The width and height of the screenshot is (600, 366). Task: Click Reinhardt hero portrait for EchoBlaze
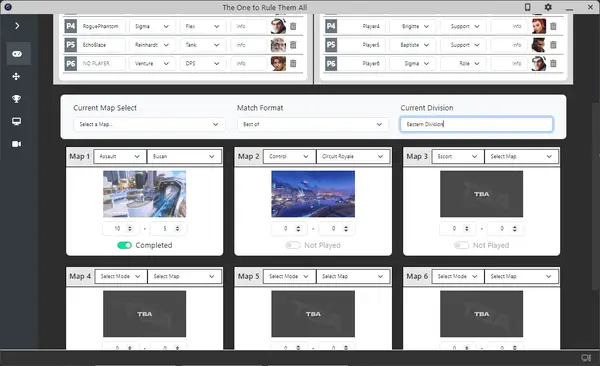(x=278, y=45)
